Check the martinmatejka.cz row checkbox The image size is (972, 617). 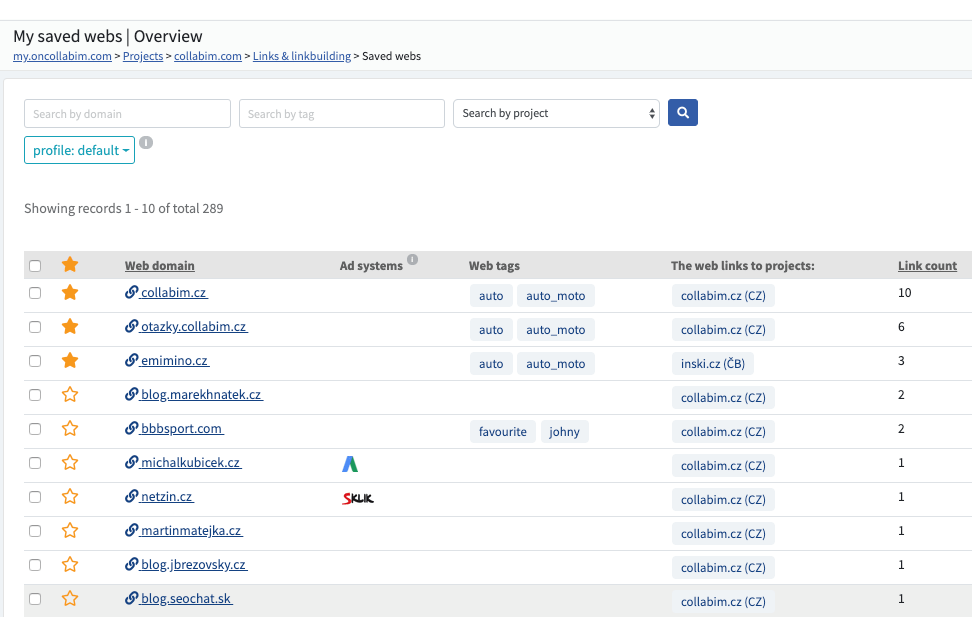(x=35, y=531)
